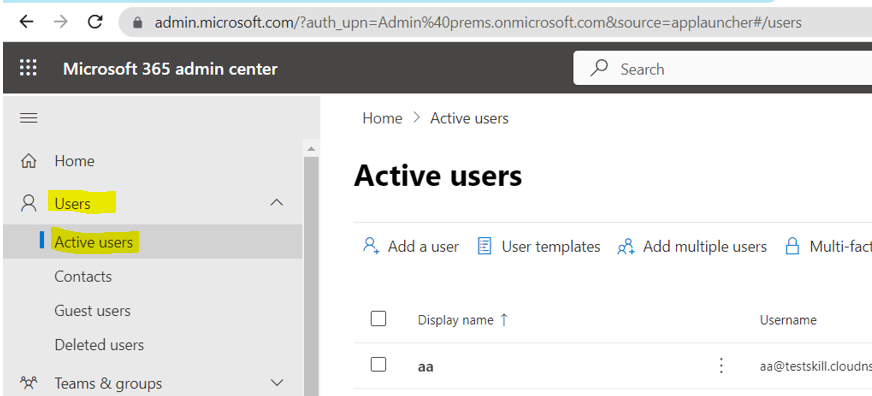Click the sidebar vertical scrollbar thumb
Image resolution: width=872 pixels, height=396 pixels.
coord(311,276)
